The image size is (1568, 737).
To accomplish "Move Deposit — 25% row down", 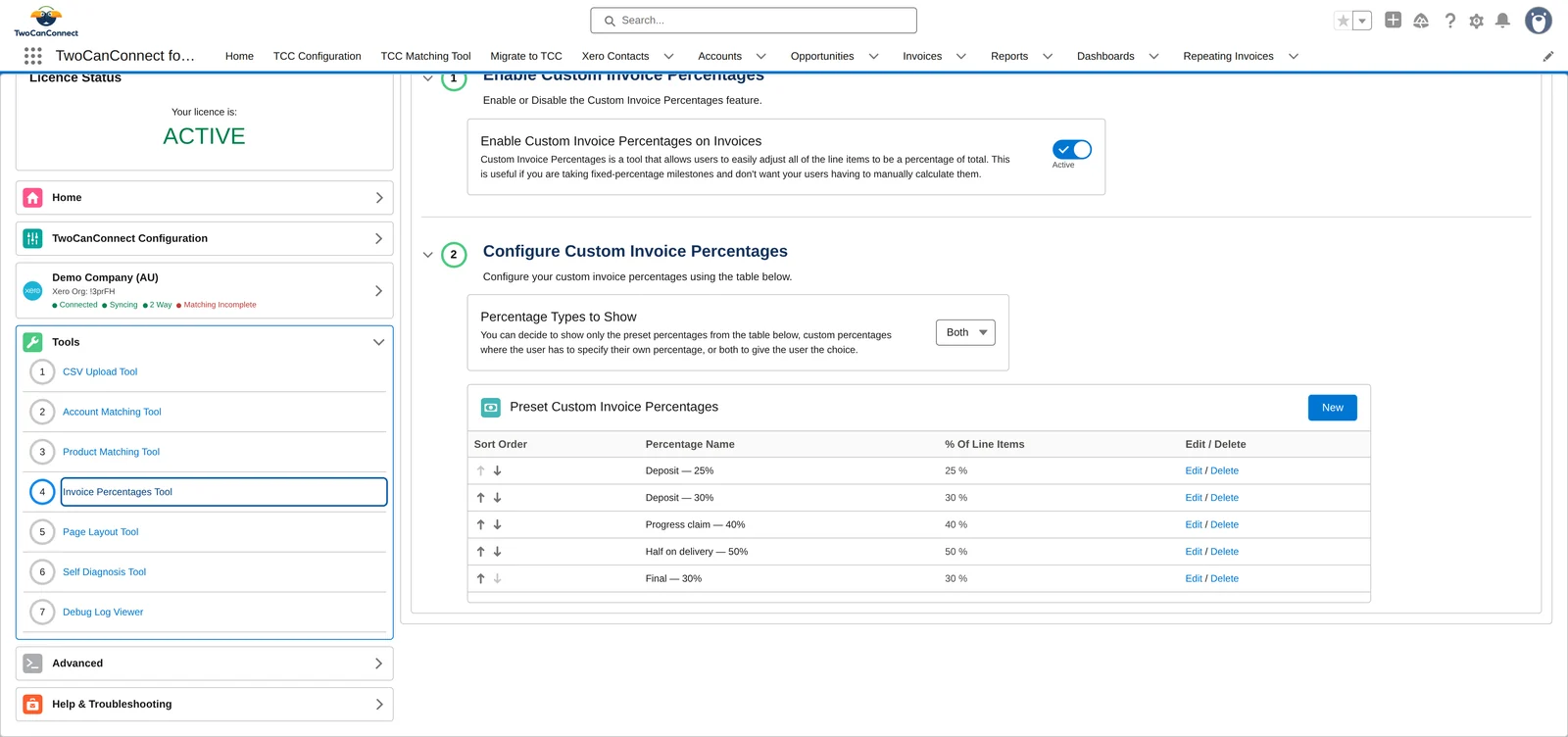I will (498, 471).
